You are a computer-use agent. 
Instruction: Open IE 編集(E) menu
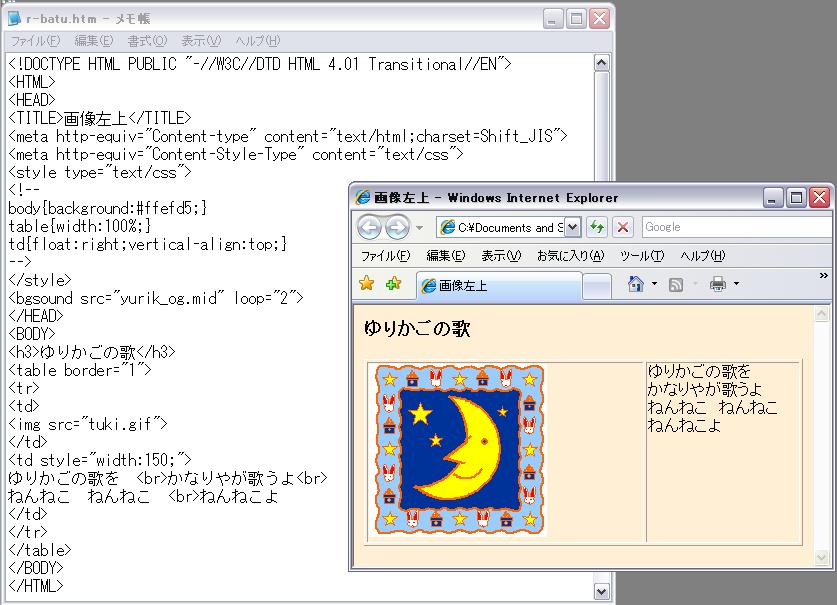446,256
